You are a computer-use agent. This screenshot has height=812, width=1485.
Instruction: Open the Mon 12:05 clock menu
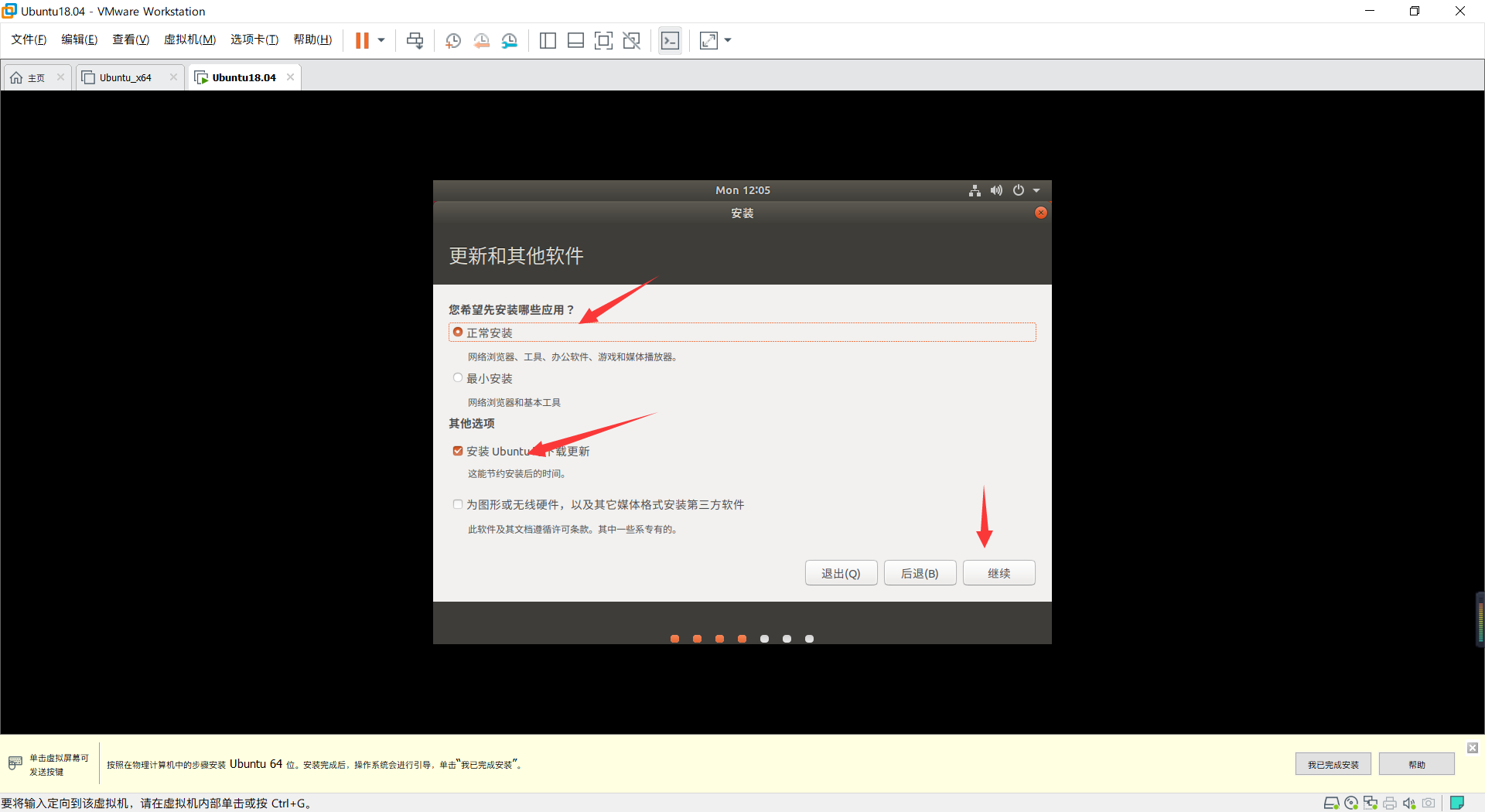coord(742,190)
